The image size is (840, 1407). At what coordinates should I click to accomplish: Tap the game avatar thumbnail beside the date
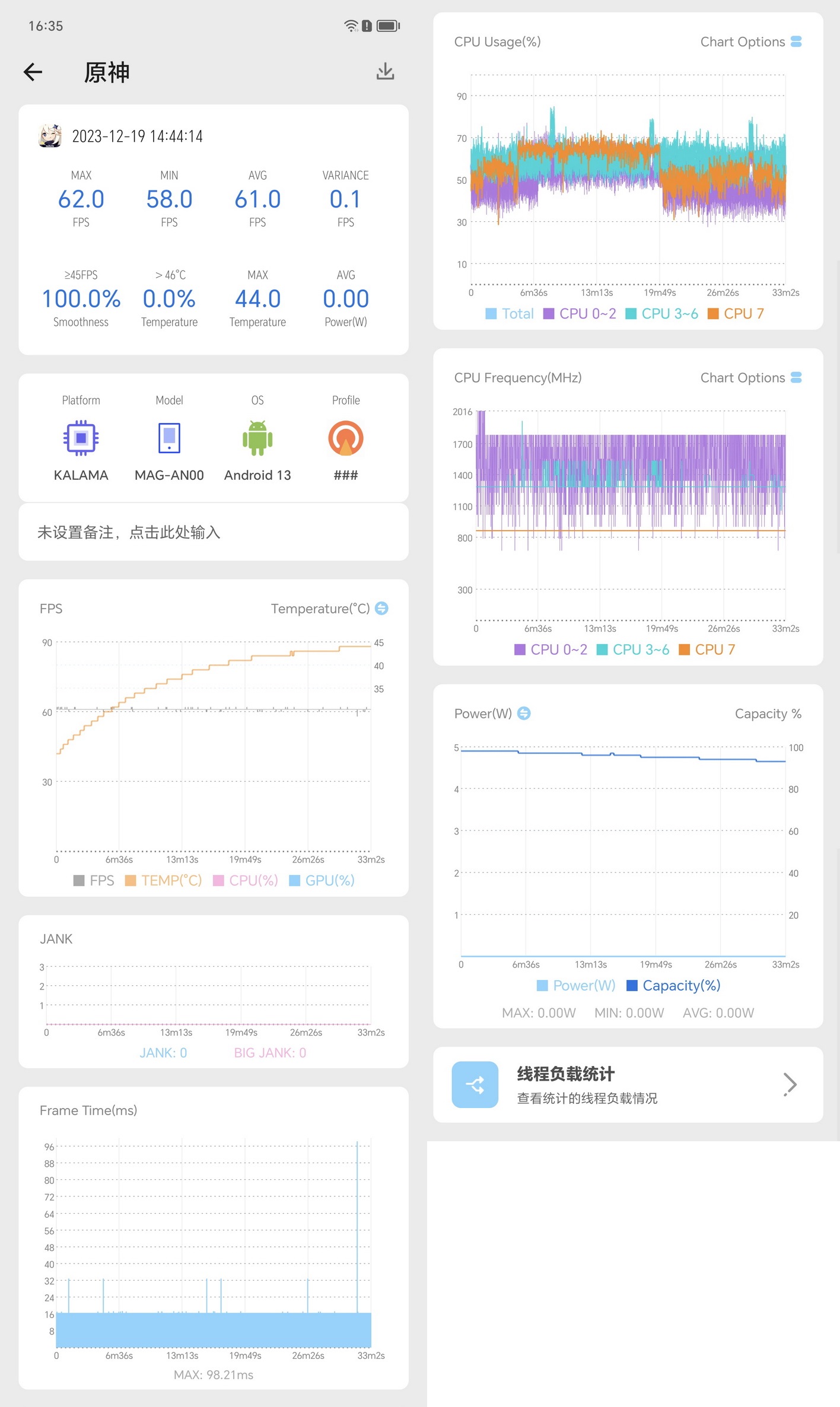point(50,136)
